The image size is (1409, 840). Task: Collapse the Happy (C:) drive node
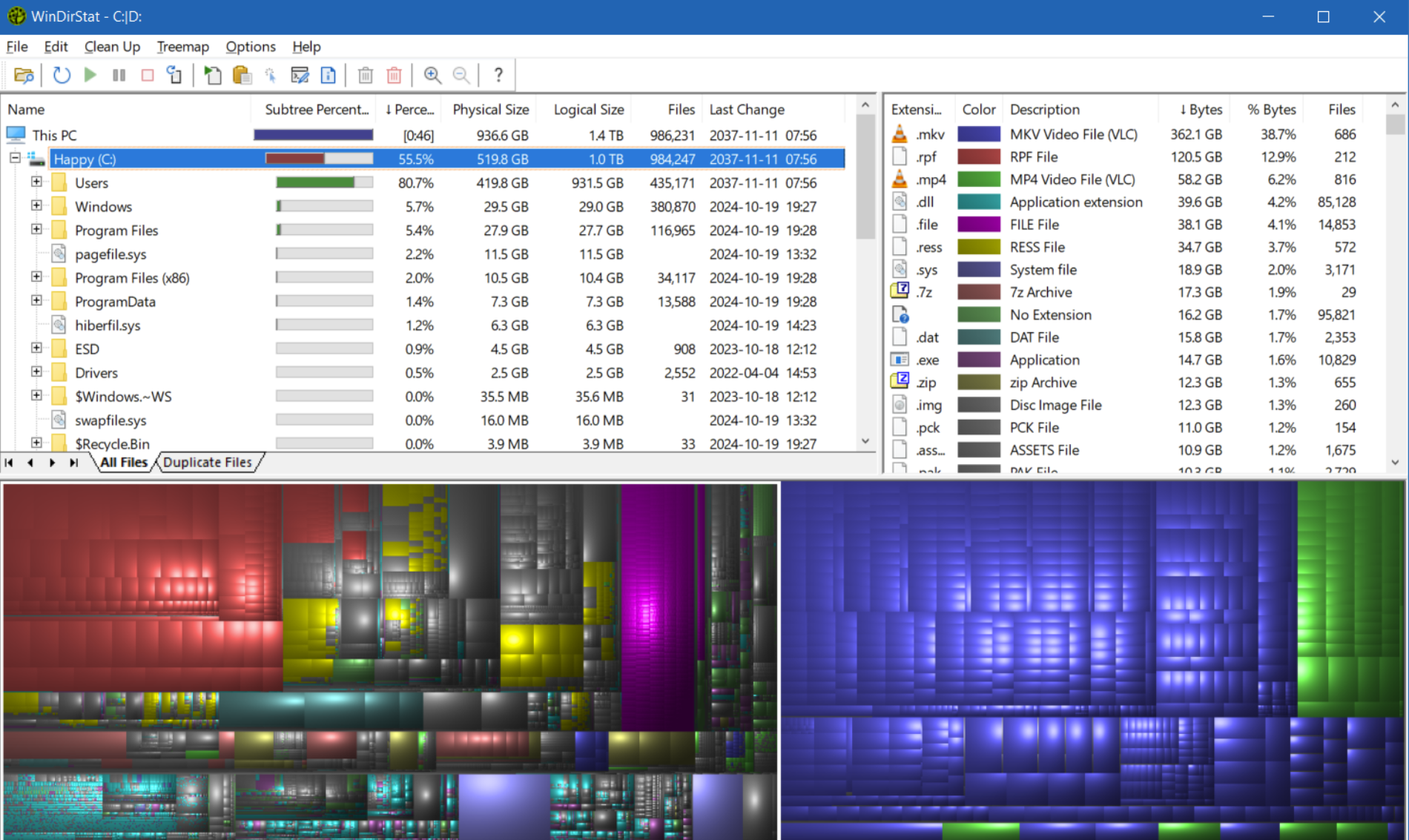click(15, 158)
